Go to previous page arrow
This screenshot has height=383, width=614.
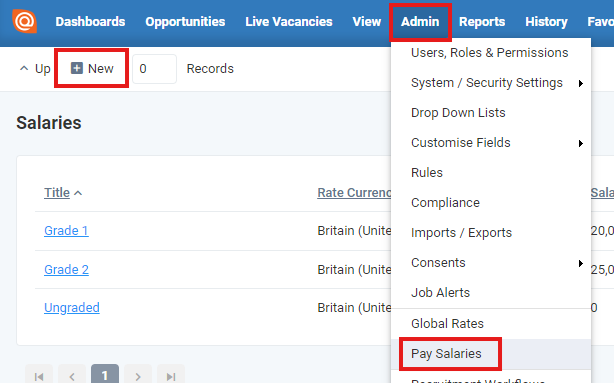72,376
